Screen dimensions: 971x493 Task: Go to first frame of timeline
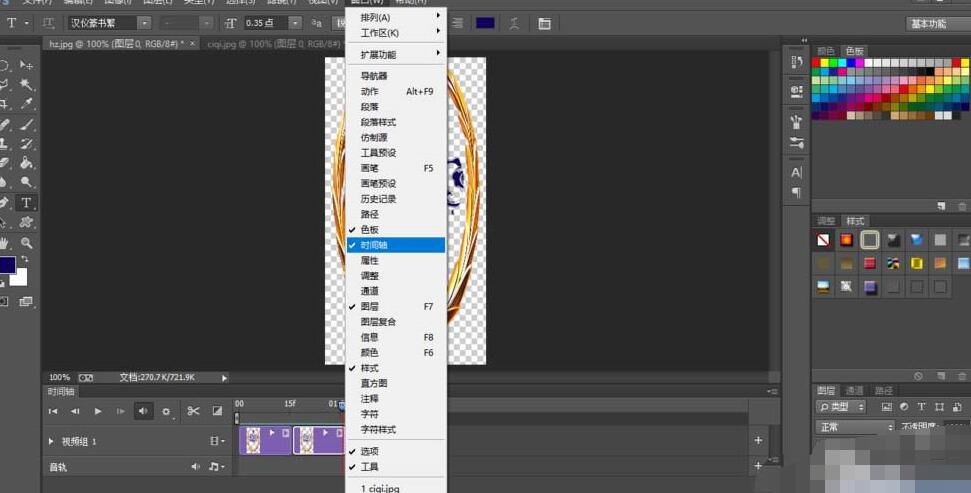53,411
